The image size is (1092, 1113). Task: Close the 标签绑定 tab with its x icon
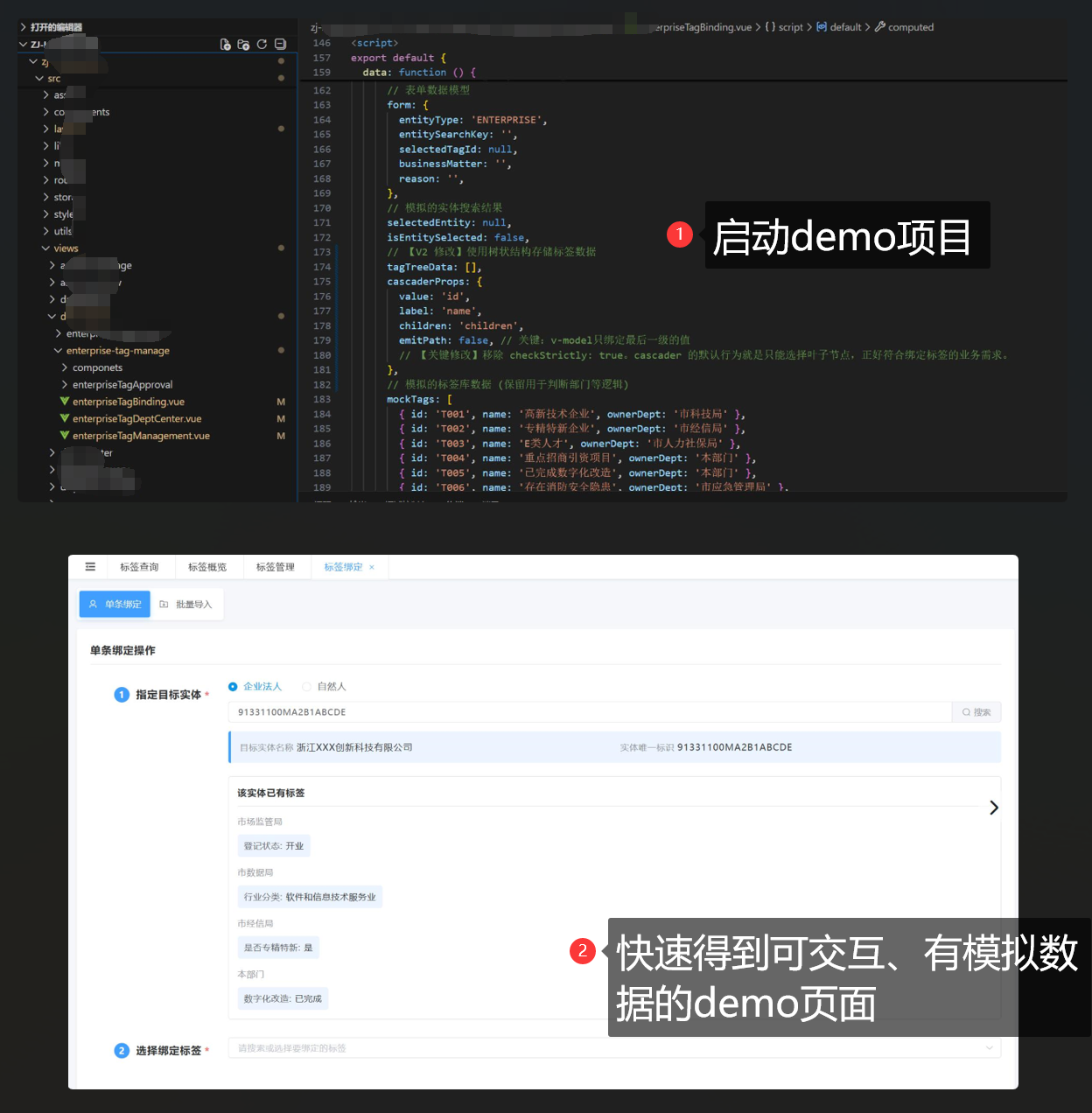(372, 567)
